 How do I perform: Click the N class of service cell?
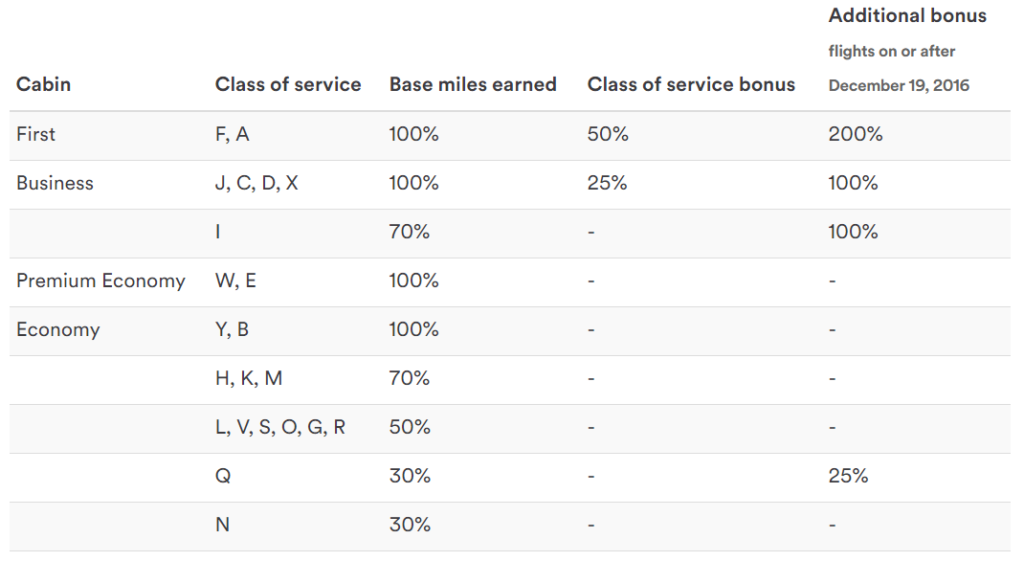coord(222,525)
